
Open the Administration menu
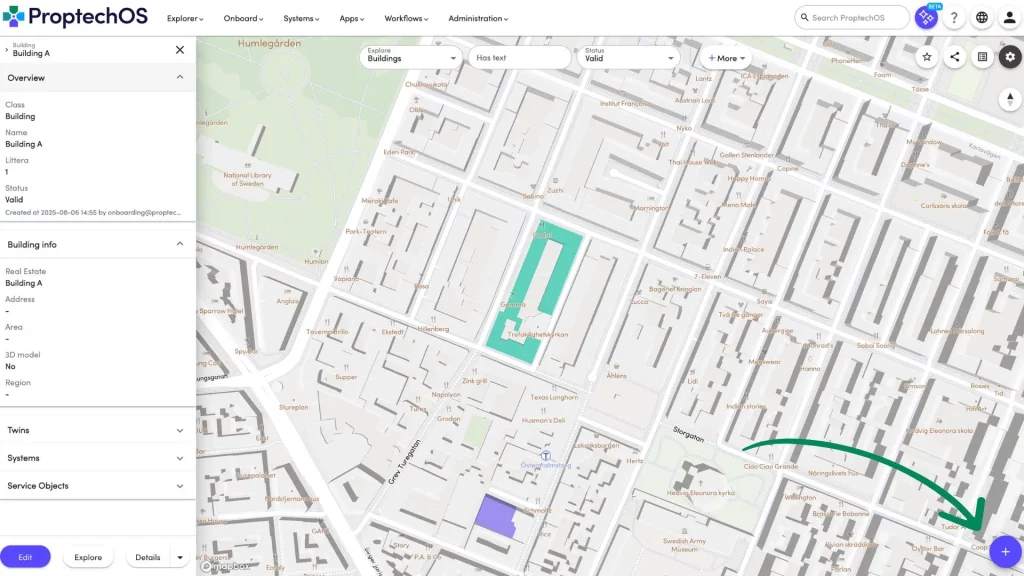click(x=477, y=18)
